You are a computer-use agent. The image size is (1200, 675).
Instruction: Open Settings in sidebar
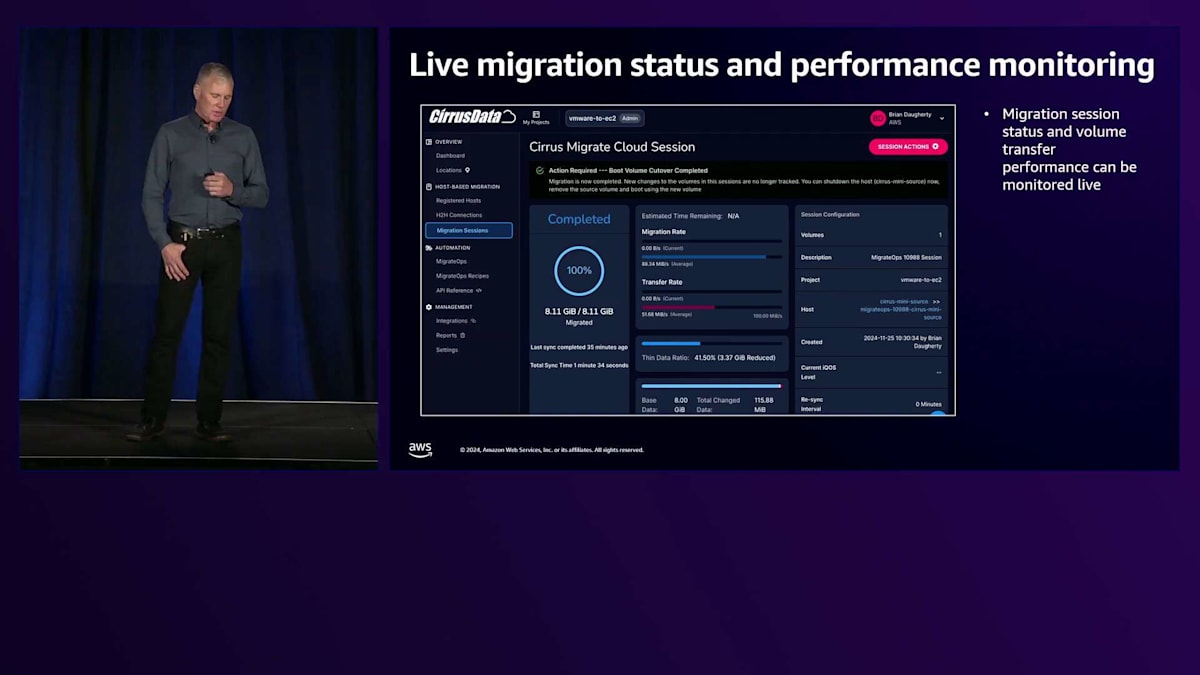(x=447, y=350)
